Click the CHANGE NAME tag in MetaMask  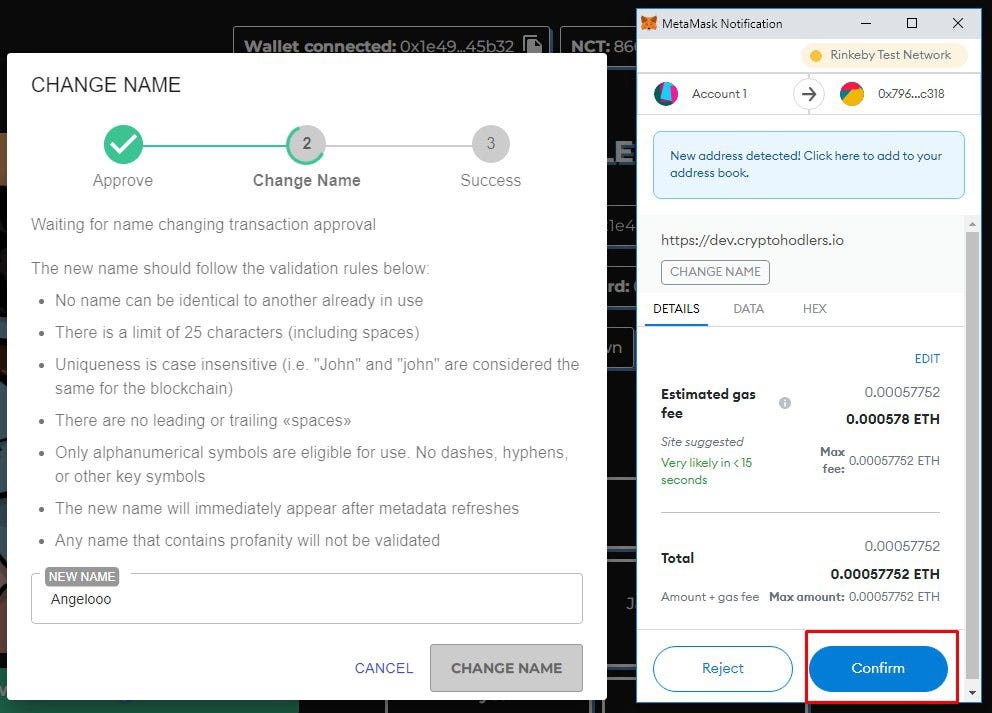(x=715, y=272)
